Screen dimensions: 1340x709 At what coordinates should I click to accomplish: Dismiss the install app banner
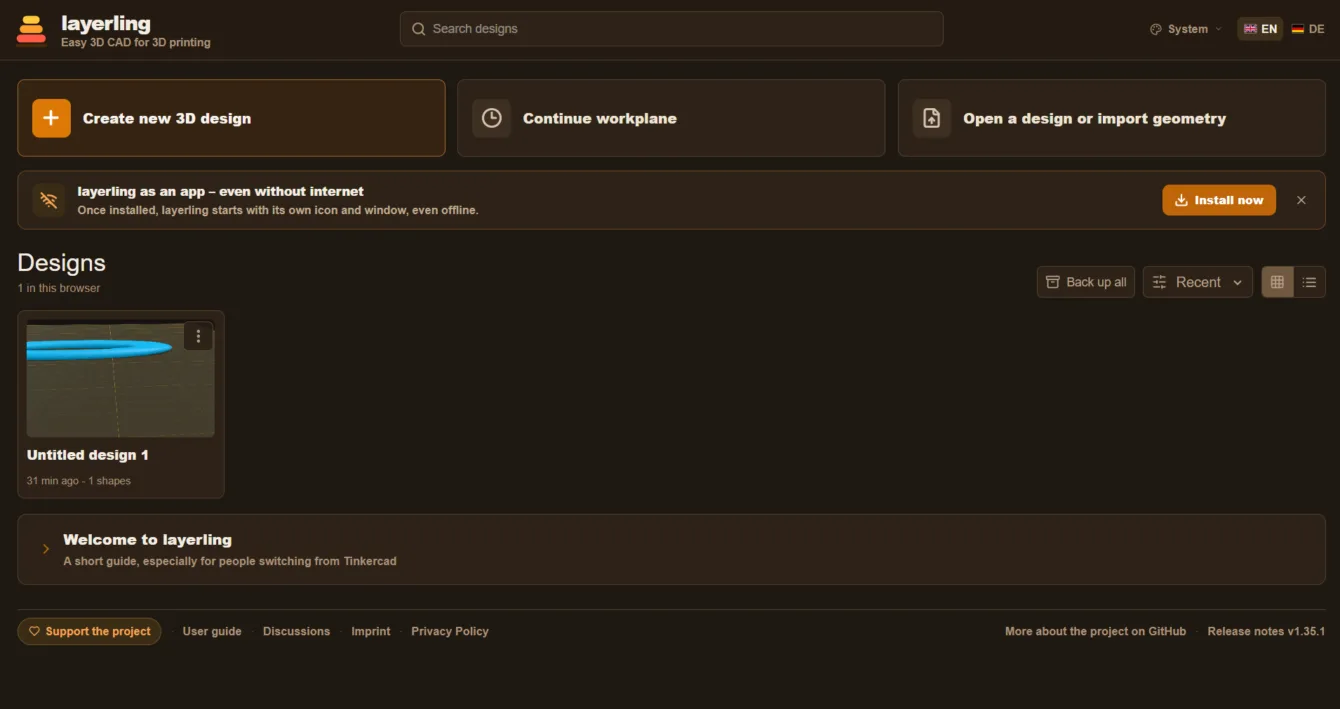[x=1301, y=200]
